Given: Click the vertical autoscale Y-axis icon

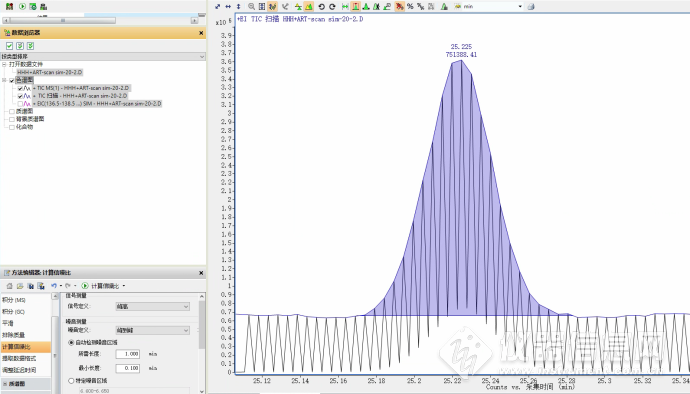Looking at the screenshot, I should [x=239, y=7].
